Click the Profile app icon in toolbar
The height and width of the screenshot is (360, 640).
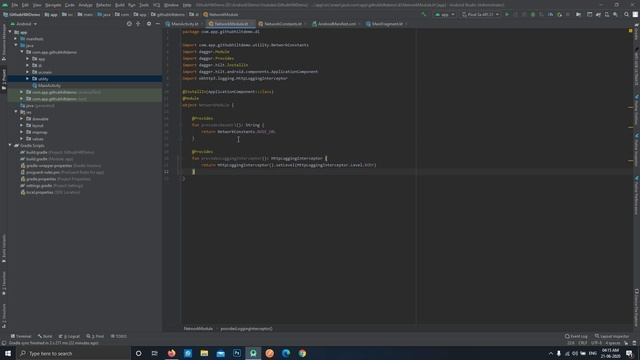click(551, 14)
